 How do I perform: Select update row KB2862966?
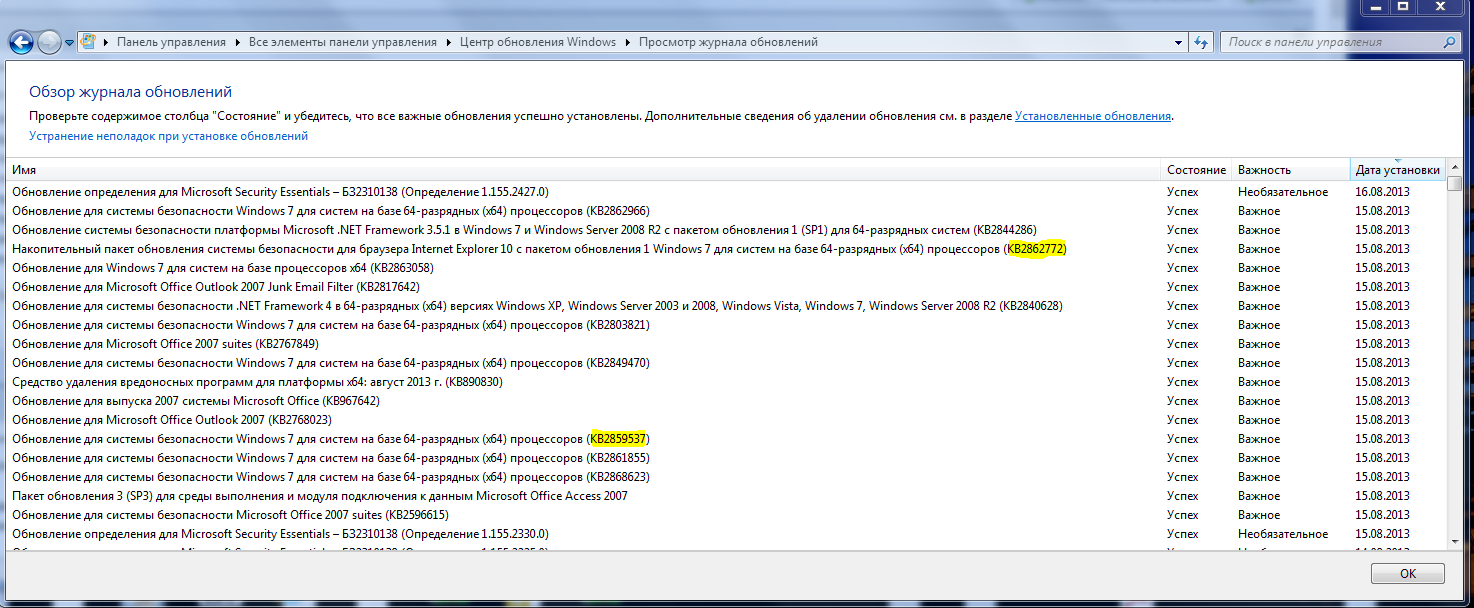click(727, 211)
